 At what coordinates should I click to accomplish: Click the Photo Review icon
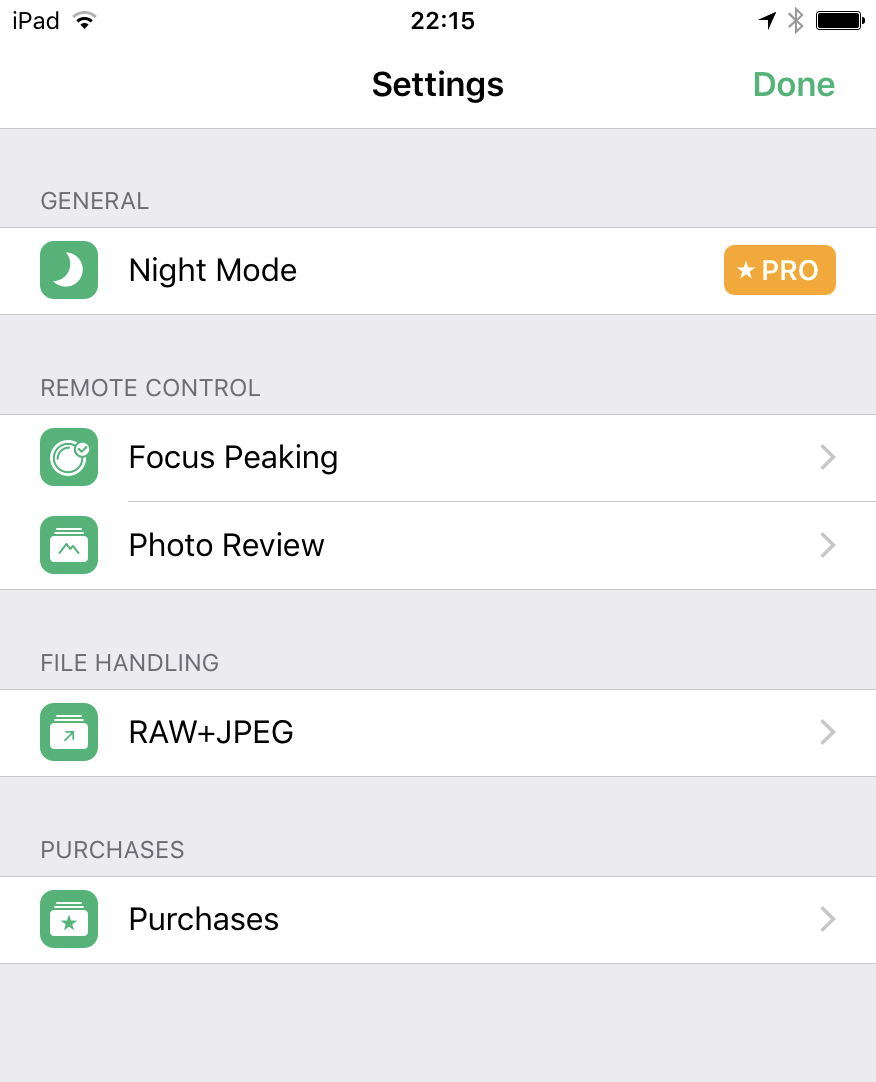[69, 545]
